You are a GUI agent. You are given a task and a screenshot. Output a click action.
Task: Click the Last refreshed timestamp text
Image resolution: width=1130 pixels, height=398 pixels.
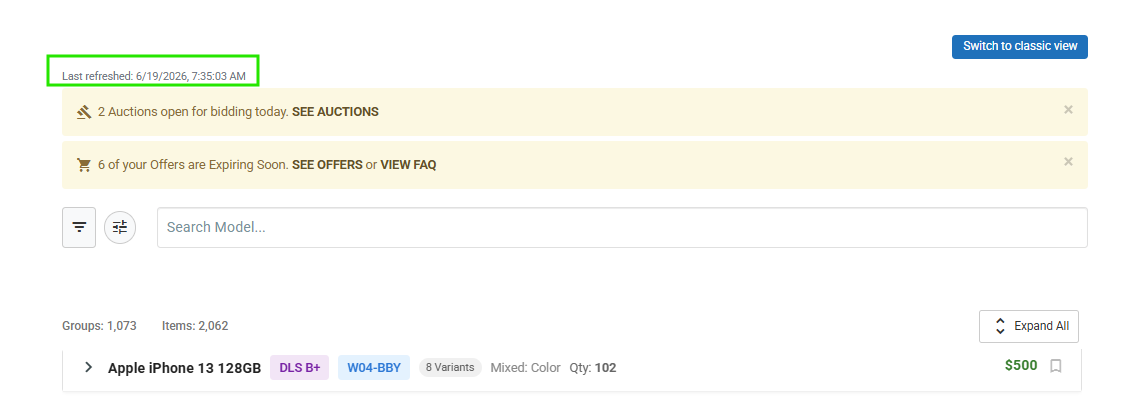point(154,76)
